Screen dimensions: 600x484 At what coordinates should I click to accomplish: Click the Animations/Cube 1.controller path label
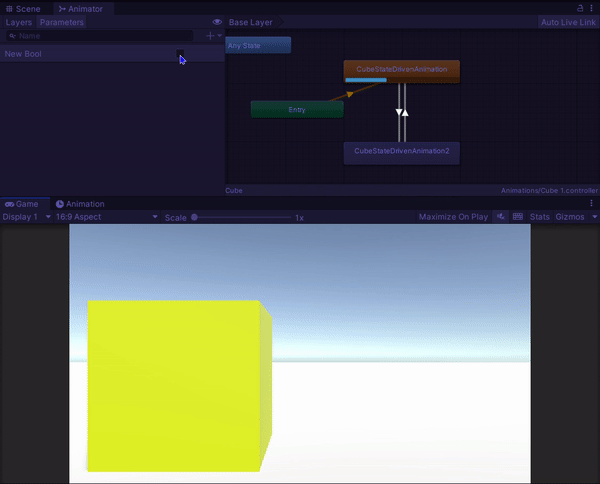[549, 191]
